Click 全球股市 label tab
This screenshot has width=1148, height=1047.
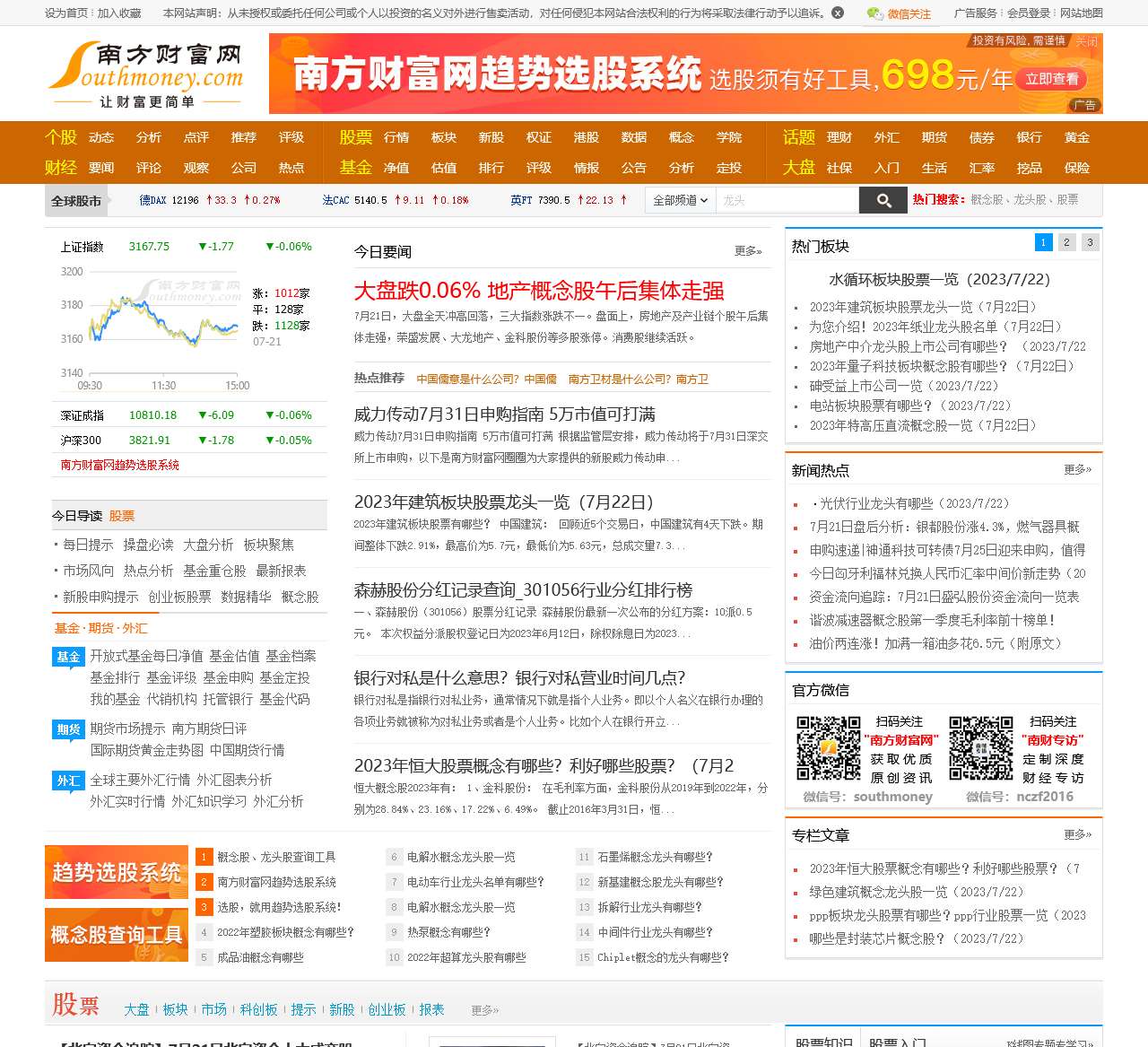tap(76, 200)
